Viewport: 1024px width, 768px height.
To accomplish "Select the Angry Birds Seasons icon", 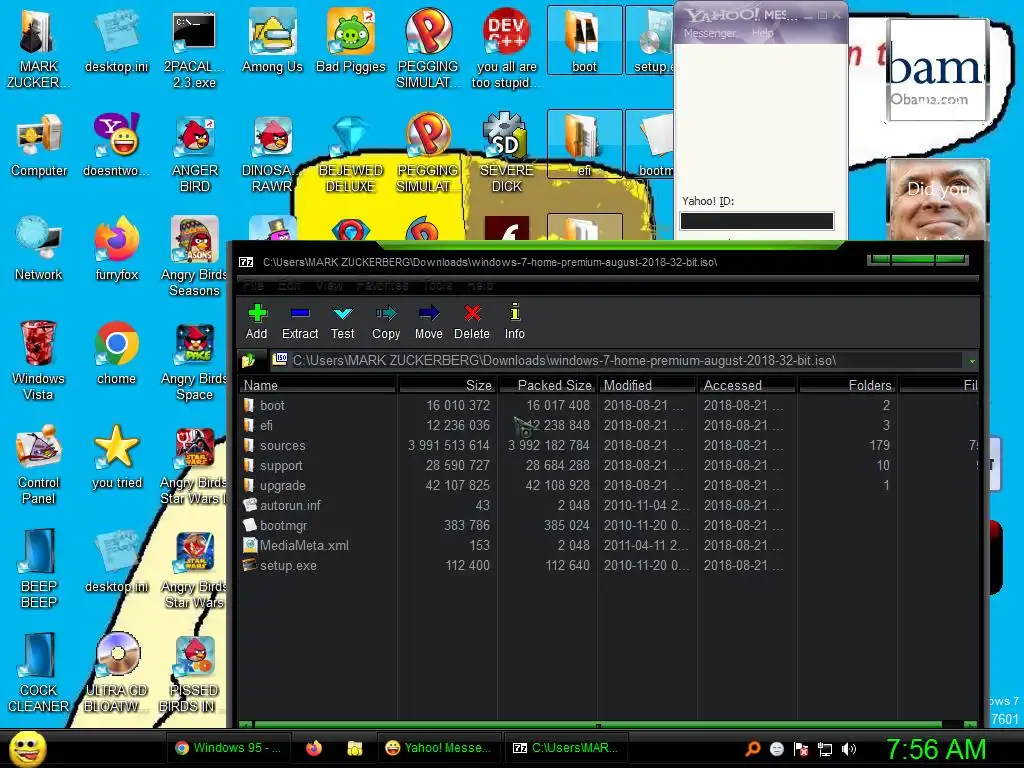I will (195, 257).
